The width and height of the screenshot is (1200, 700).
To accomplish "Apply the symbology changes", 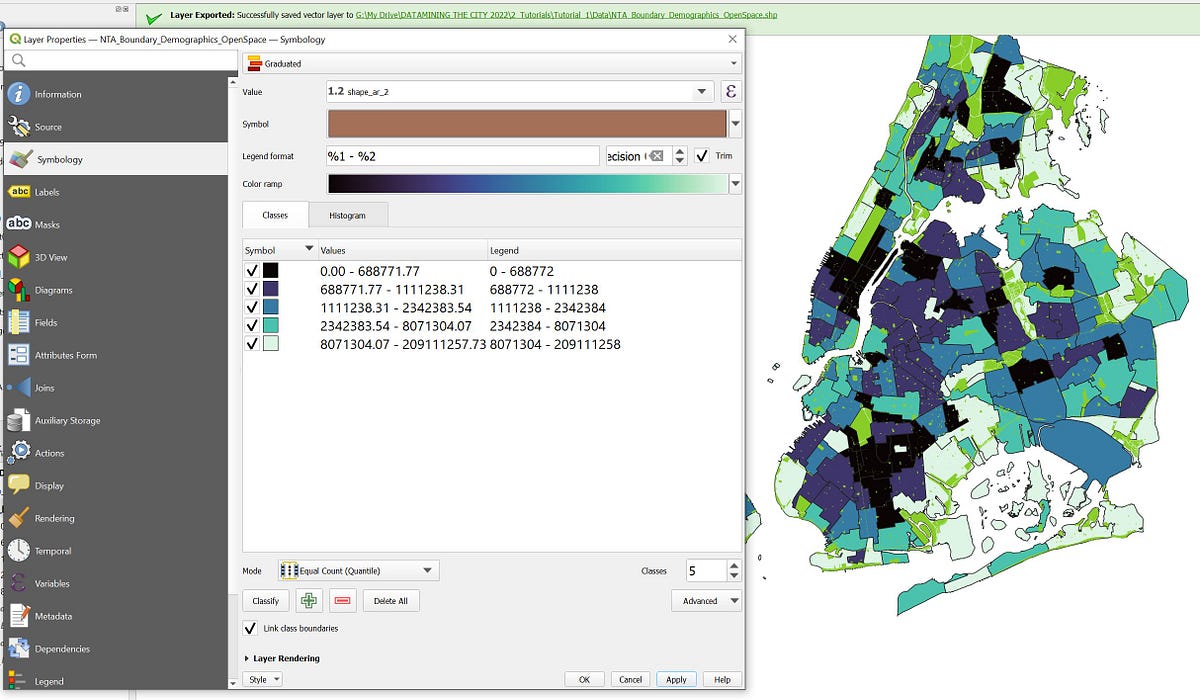I will point(676,679).
